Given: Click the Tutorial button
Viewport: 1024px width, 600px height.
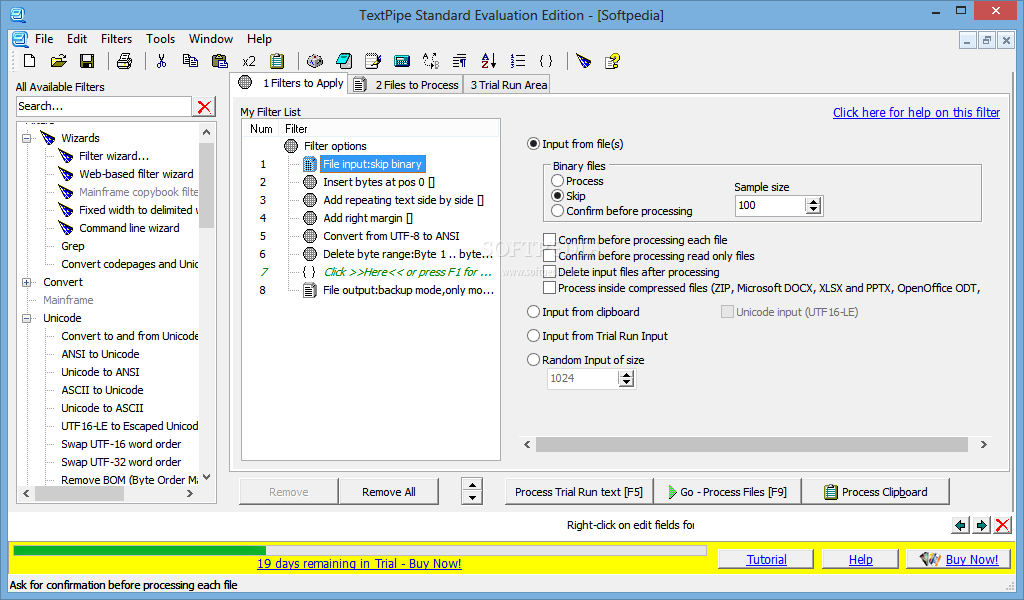Looking at the screenshot, I should point(766,560).
